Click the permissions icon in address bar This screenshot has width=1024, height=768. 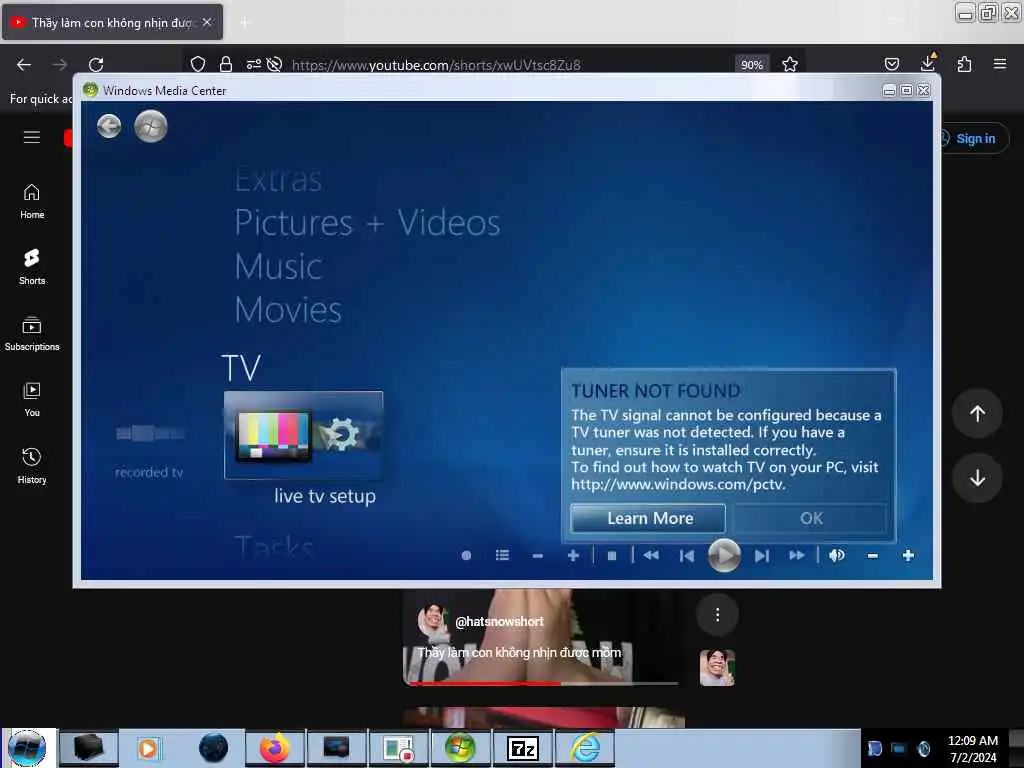pos(253,64)
